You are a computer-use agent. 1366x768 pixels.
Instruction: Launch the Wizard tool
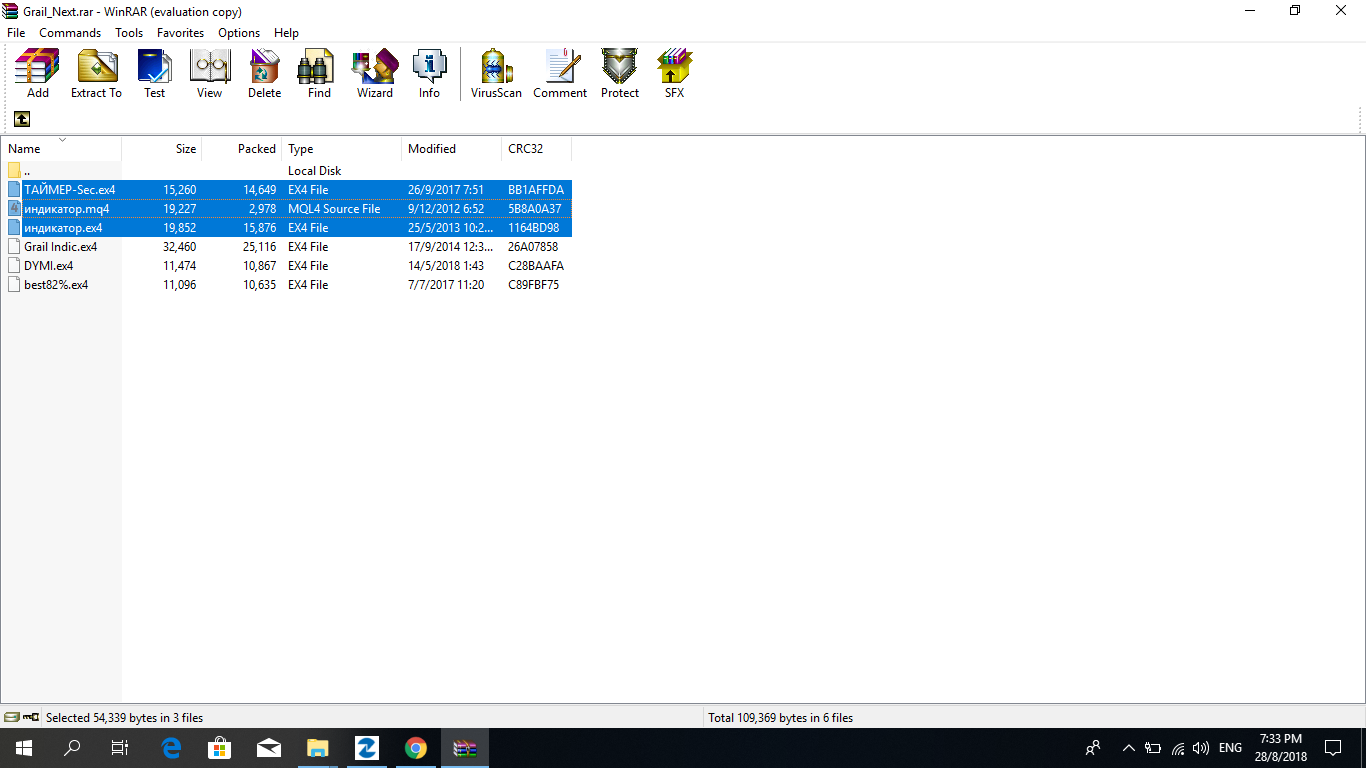point(374,74)
